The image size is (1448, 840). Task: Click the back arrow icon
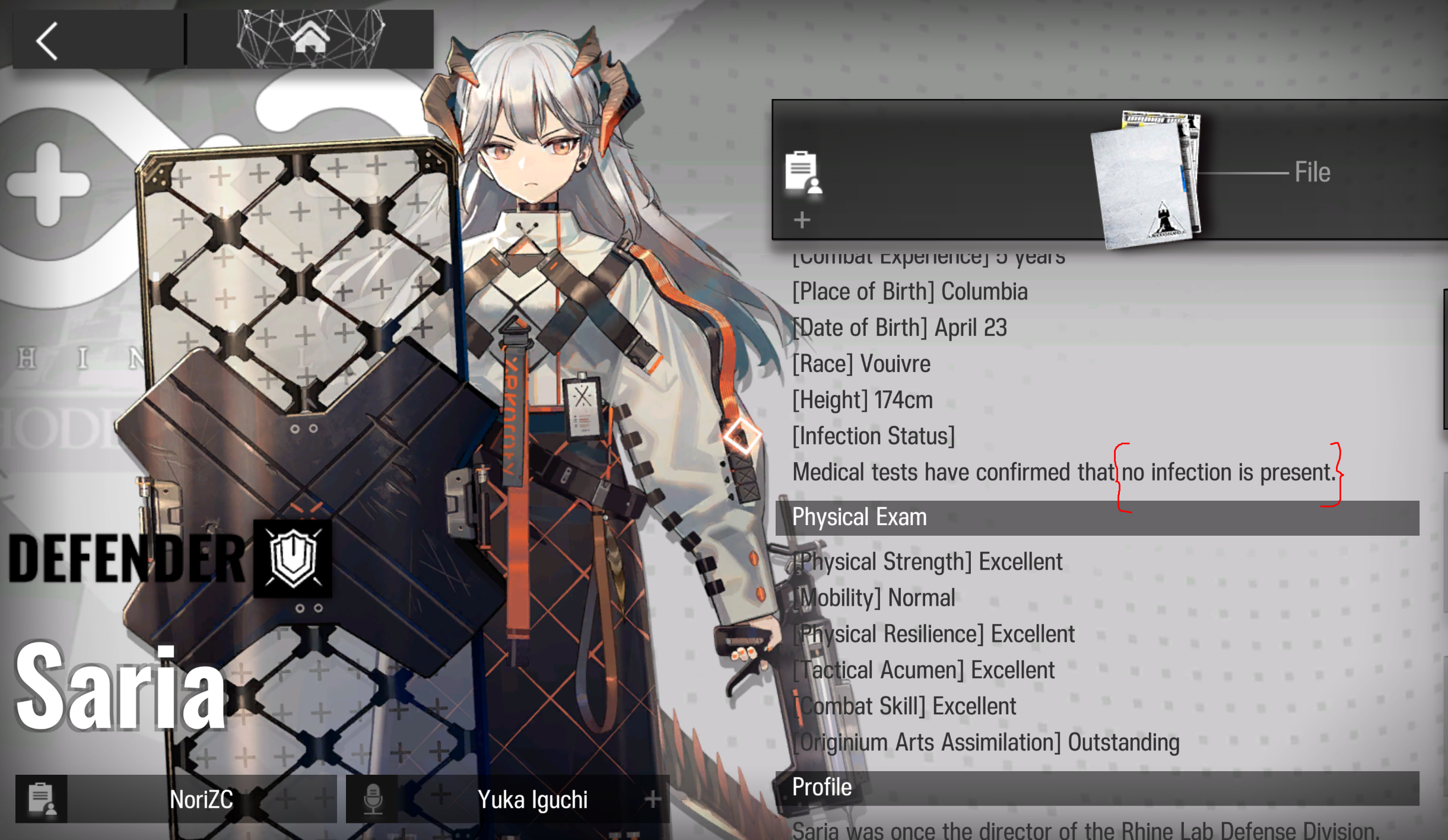tap(47, 41)
